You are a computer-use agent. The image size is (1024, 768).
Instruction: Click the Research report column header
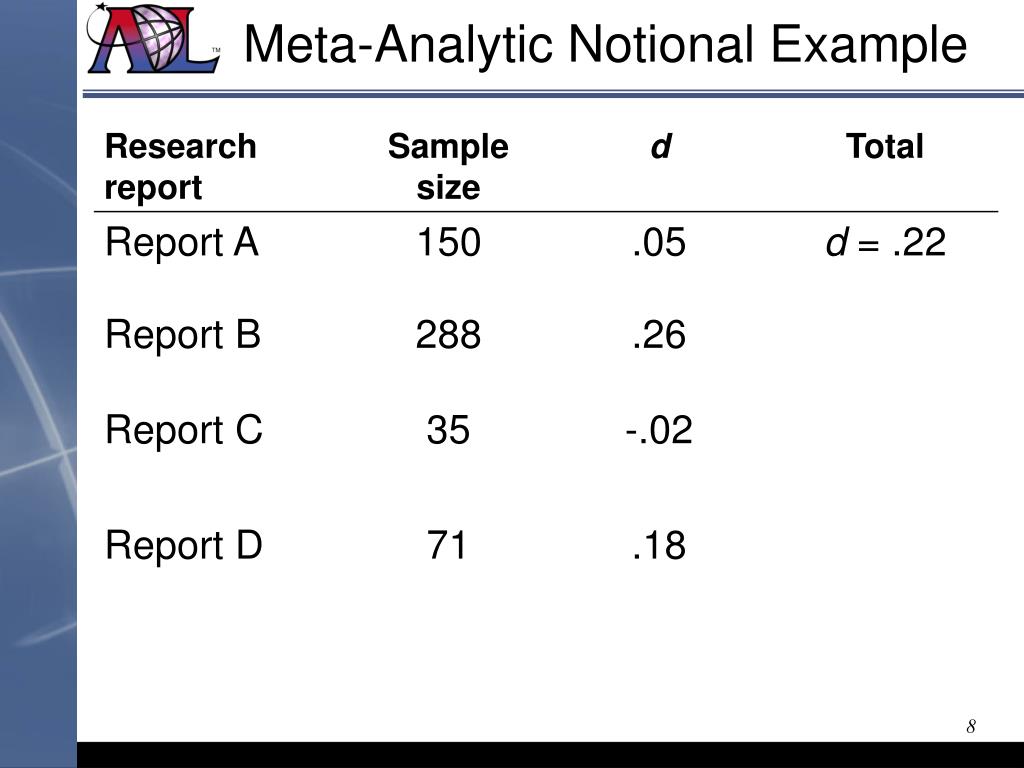180,167
